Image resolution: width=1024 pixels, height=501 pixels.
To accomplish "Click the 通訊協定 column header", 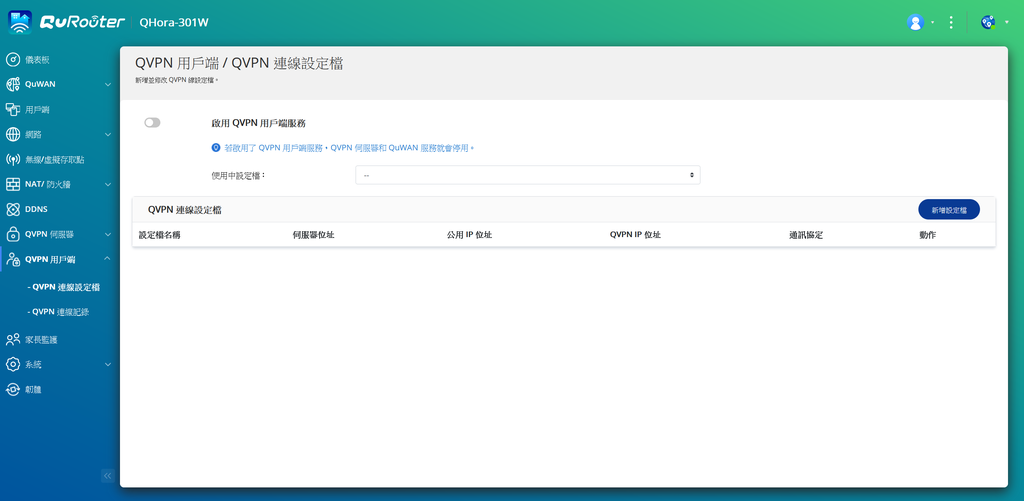I will (806, 235).
